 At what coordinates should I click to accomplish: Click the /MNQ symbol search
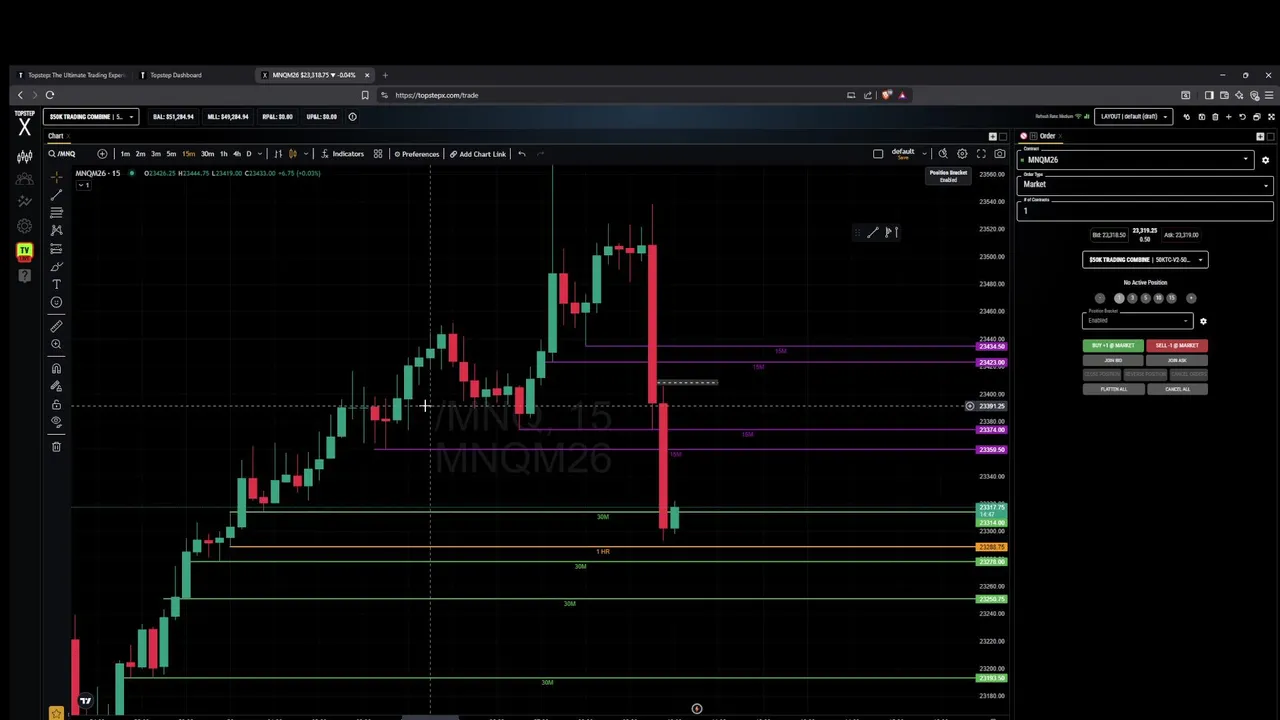tap(62, 154)
